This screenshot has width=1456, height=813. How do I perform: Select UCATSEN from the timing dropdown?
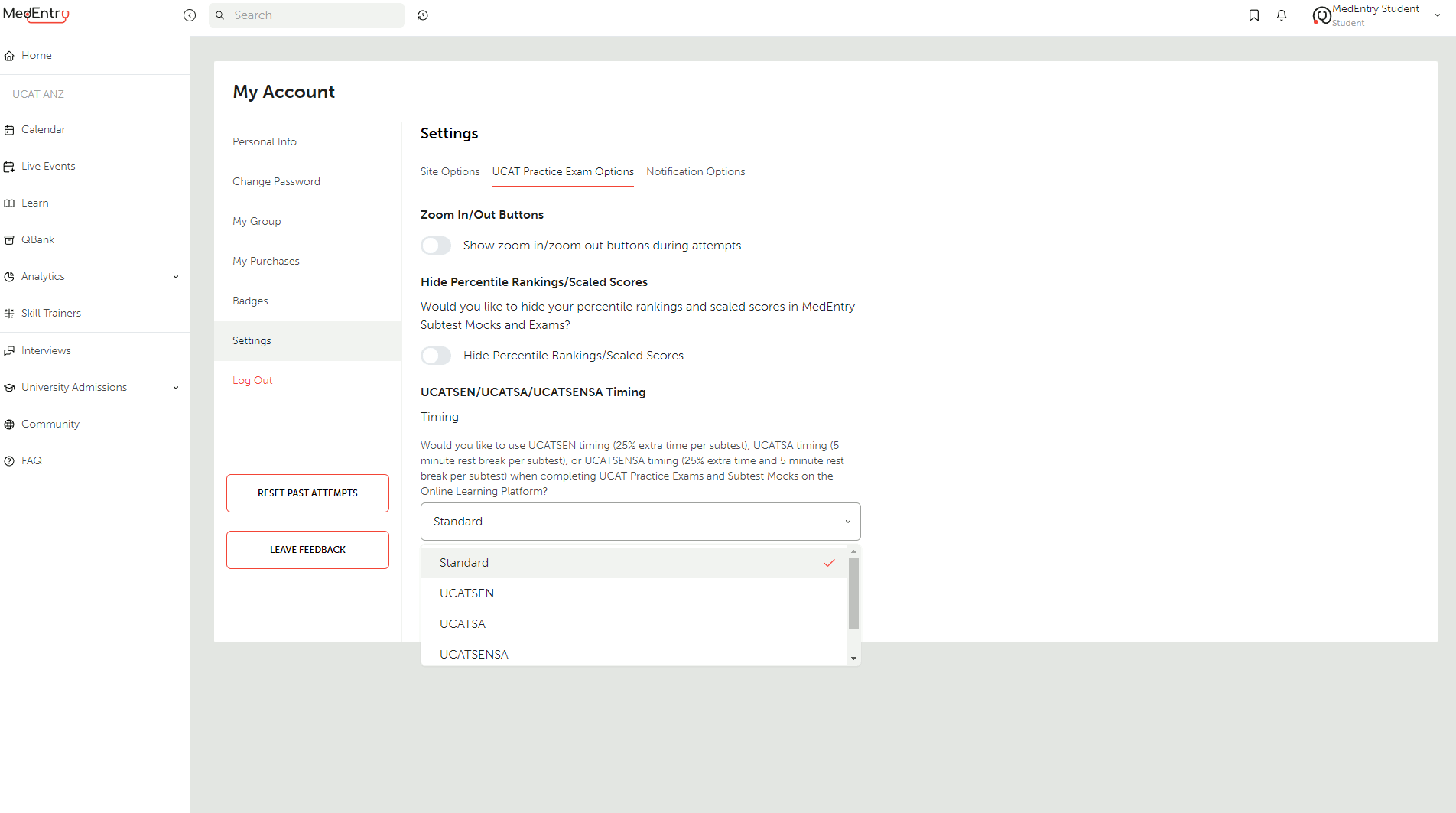point(466,593)
